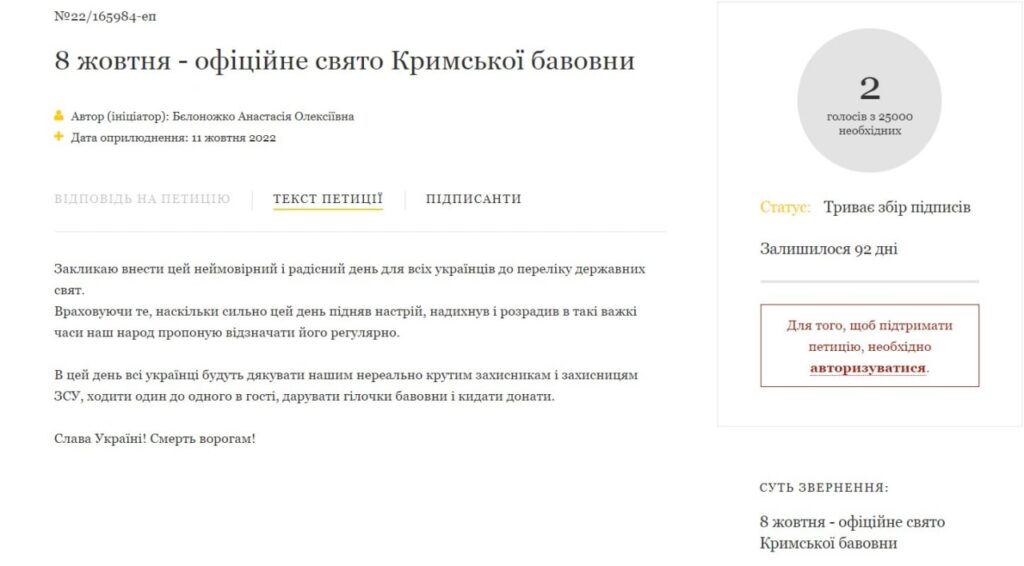
Task: Click the vote counter circle showing 2
Action: (x=869, y=101)
